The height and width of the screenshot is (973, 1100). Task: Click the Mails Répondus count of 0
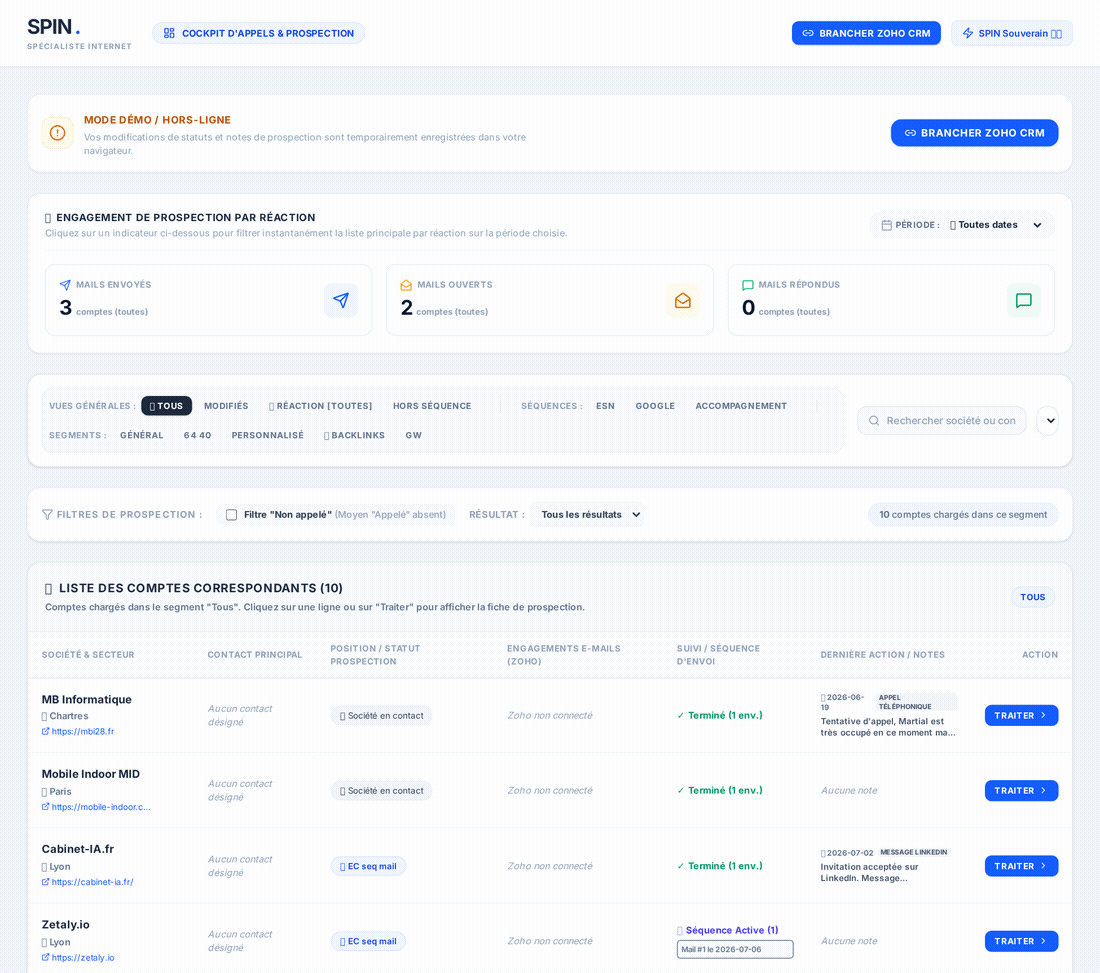point(749,307)
